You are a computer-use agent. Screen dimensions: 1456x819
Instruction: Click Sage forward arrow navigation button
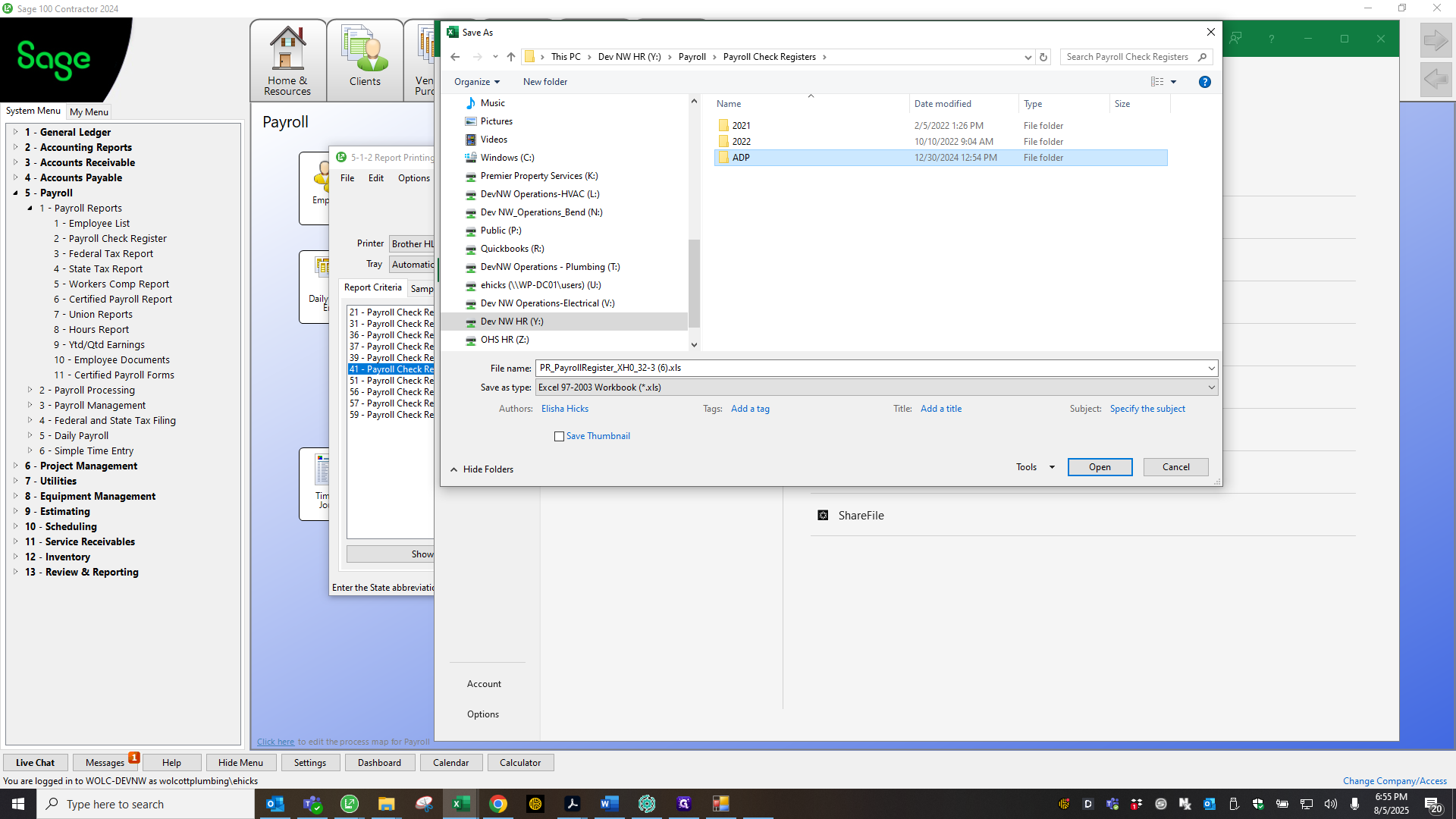pos(1436,40)
